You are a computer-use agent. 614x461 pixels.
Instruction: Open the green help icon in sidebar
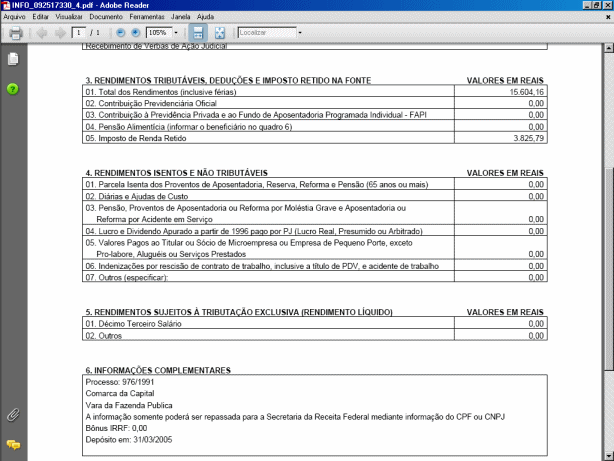point(13,89)
